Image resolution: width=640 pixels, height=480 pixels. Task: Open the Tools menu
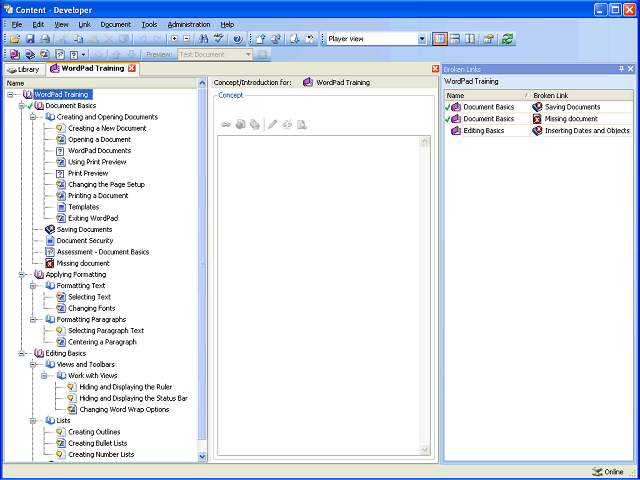click(149, 24)
